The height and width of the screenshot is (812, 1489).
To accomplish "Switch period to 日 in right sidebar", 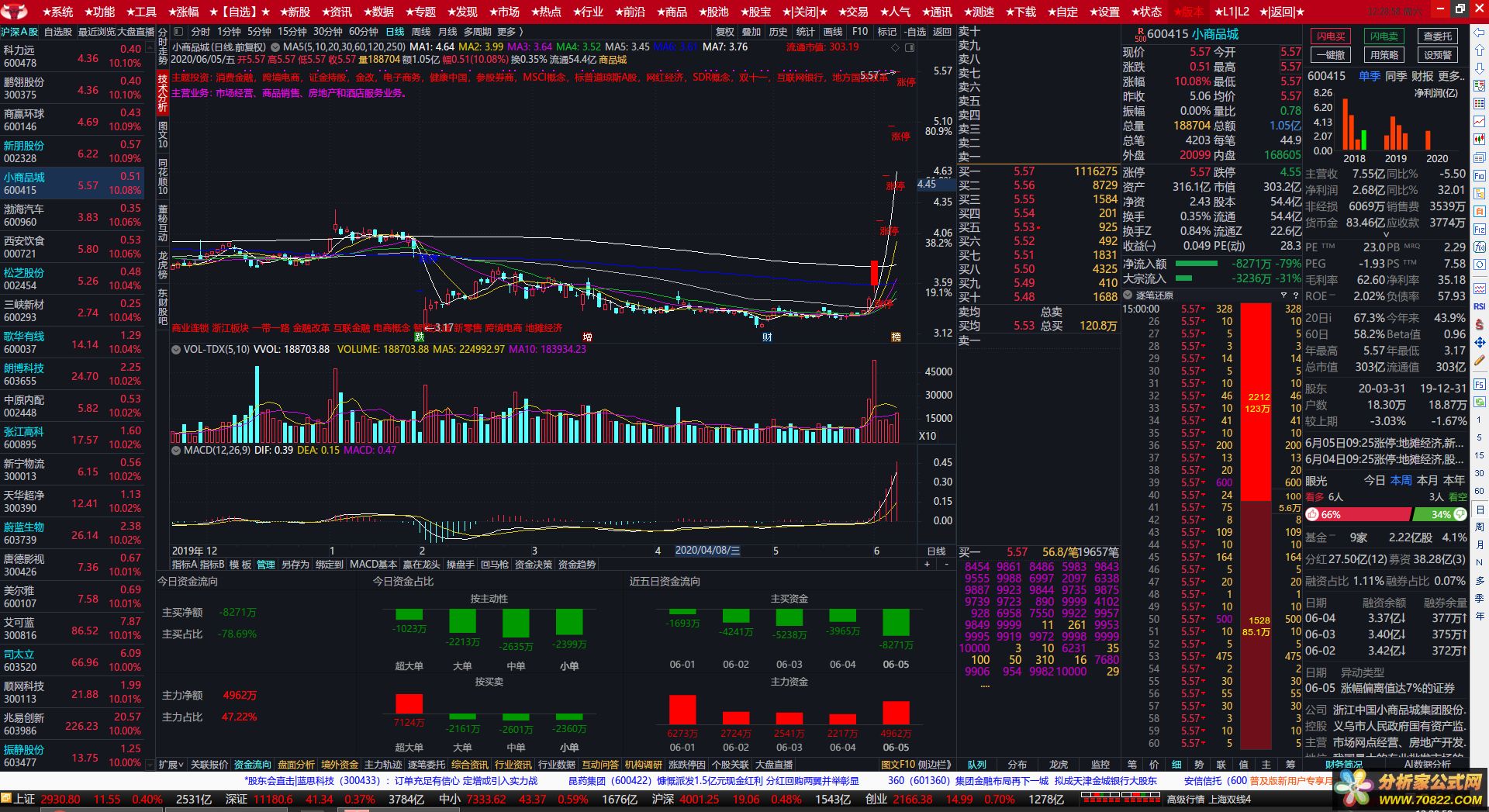I will (1480, 510).
